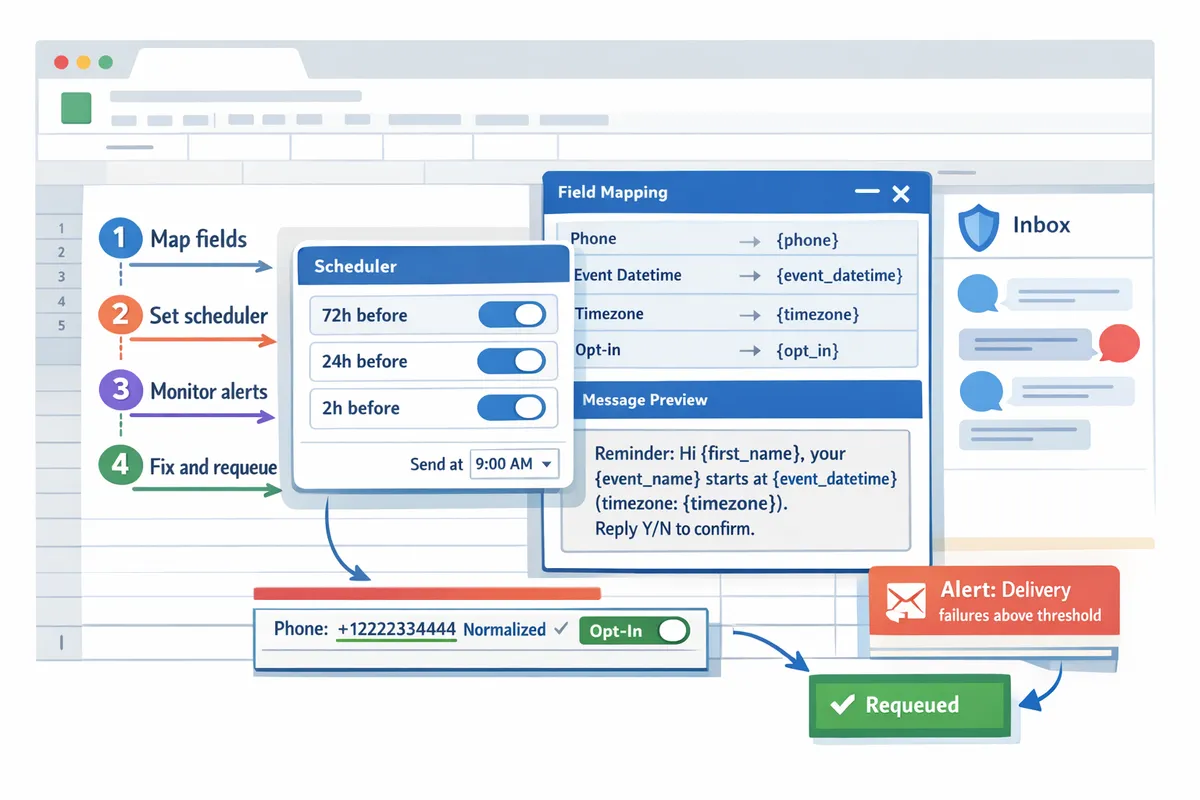Toggle the 2h before reminder switch
1200x800 pixels.
512,407
